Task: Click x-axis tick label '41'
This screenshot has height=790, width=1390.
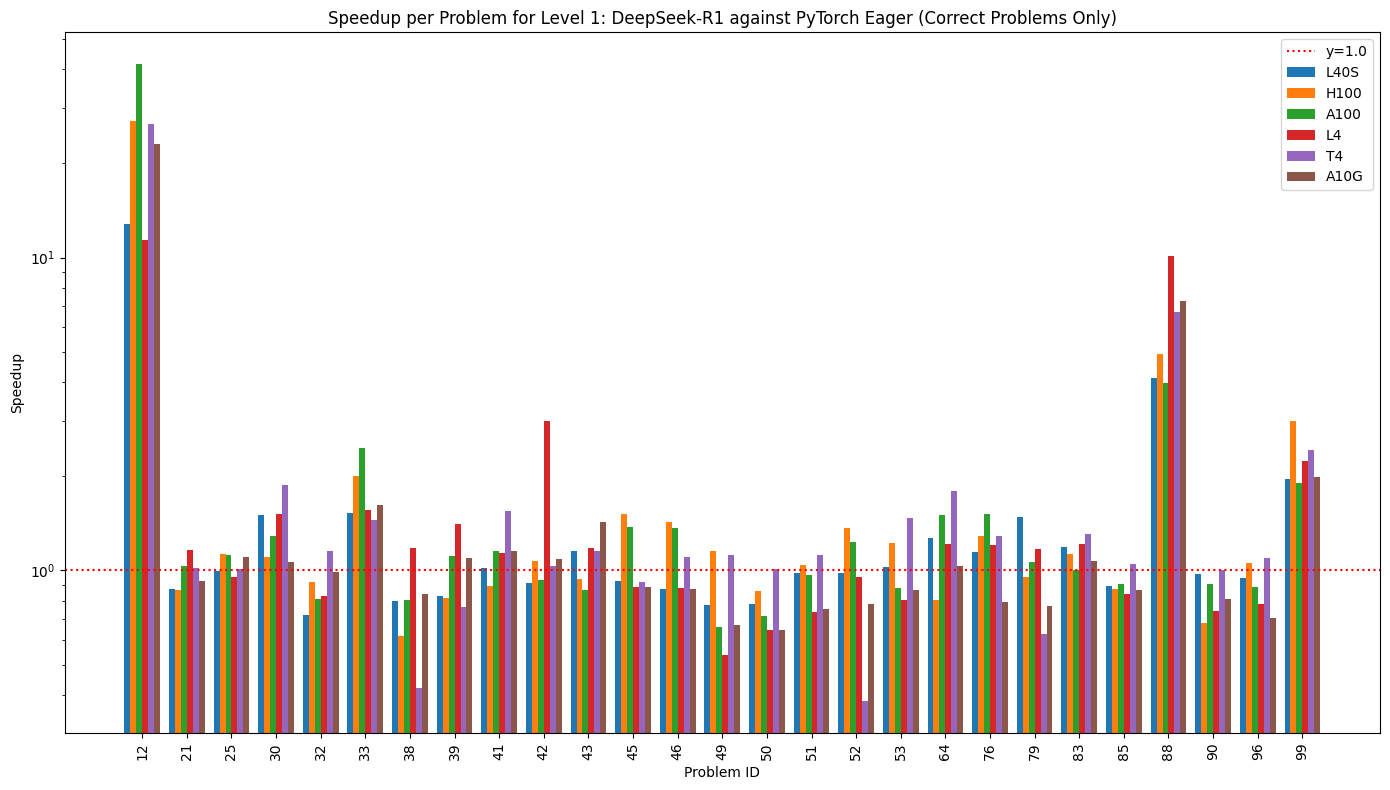Action: pos(499,751)
